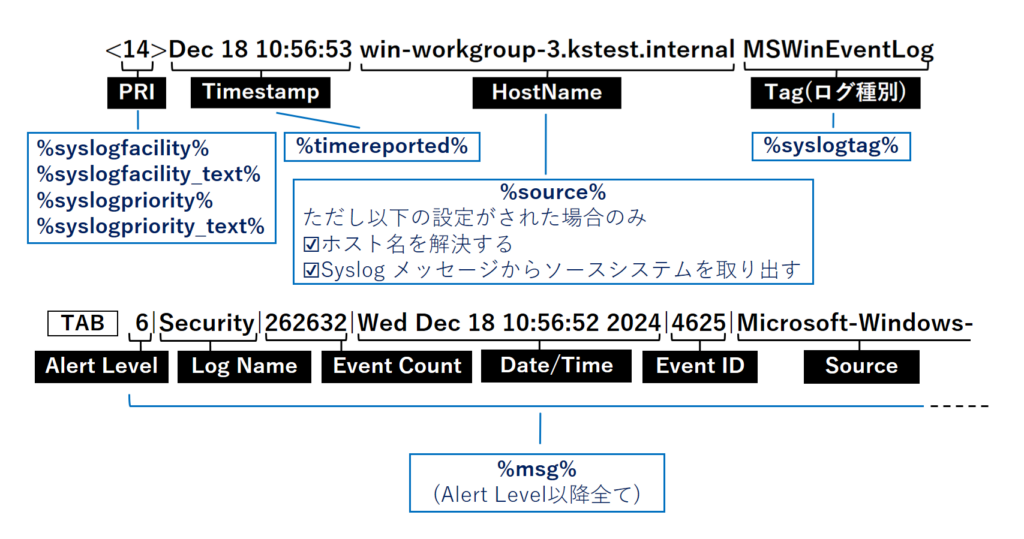Click the %msg% heading text

coord(537,469)
